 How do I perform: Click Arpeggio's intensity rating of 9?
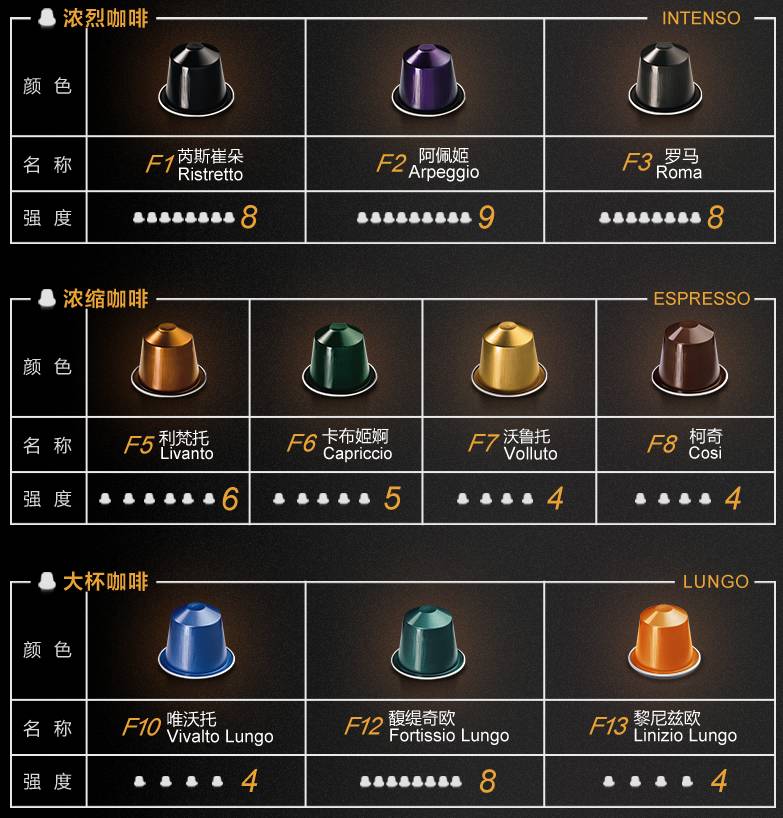click(x=486, y=217)
